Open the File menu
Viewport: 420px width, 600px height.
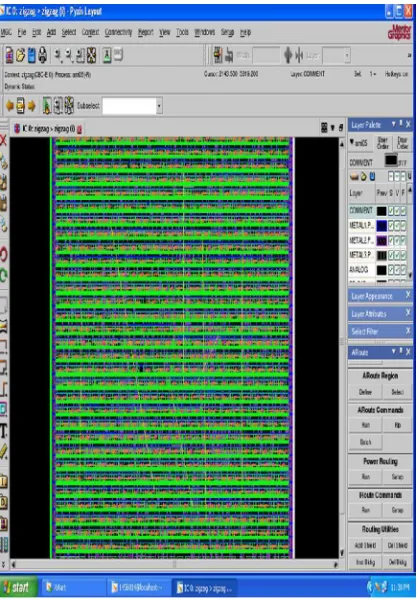coord(22,33)
